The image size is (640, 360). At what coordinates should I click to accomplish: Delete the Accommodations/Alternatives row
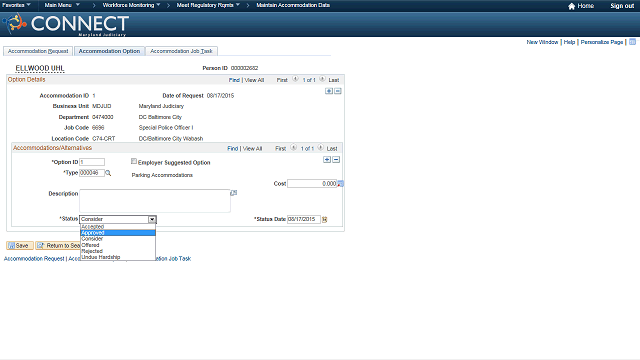pyautogui.click(x=336, y=159)
